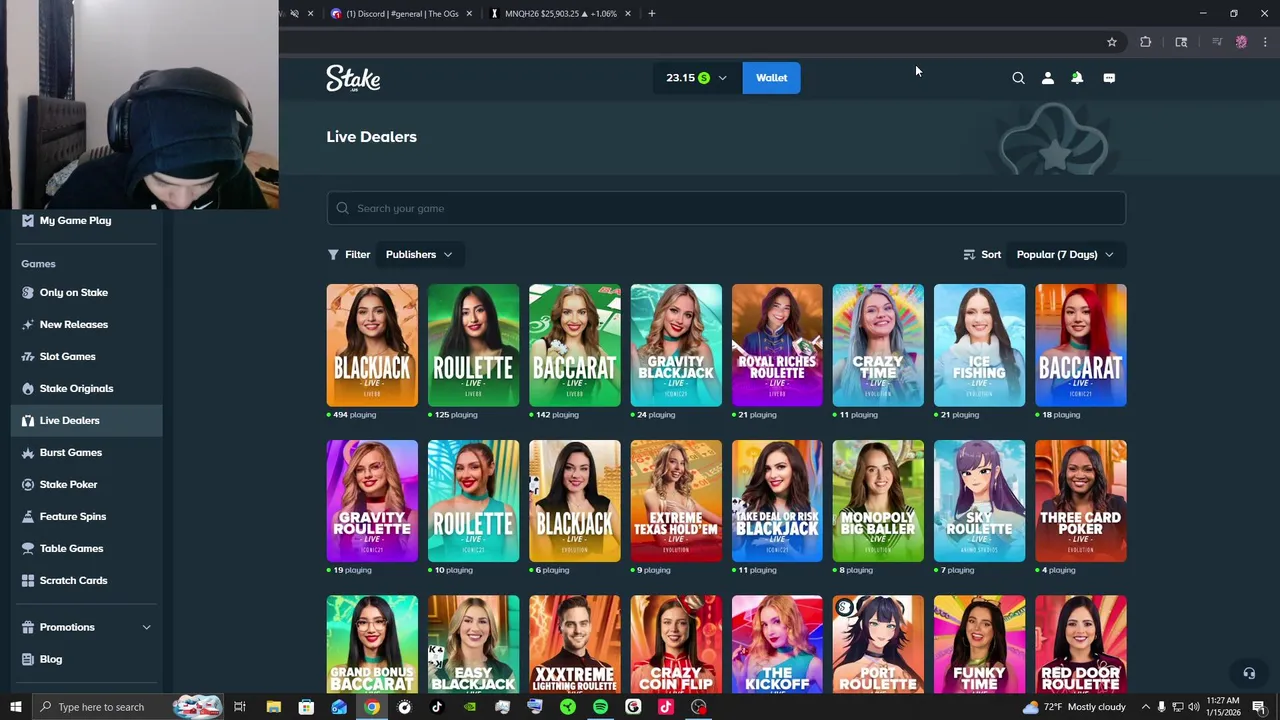
Task: Open the Monopoly Big Baller tile
Action: (878, 501)
